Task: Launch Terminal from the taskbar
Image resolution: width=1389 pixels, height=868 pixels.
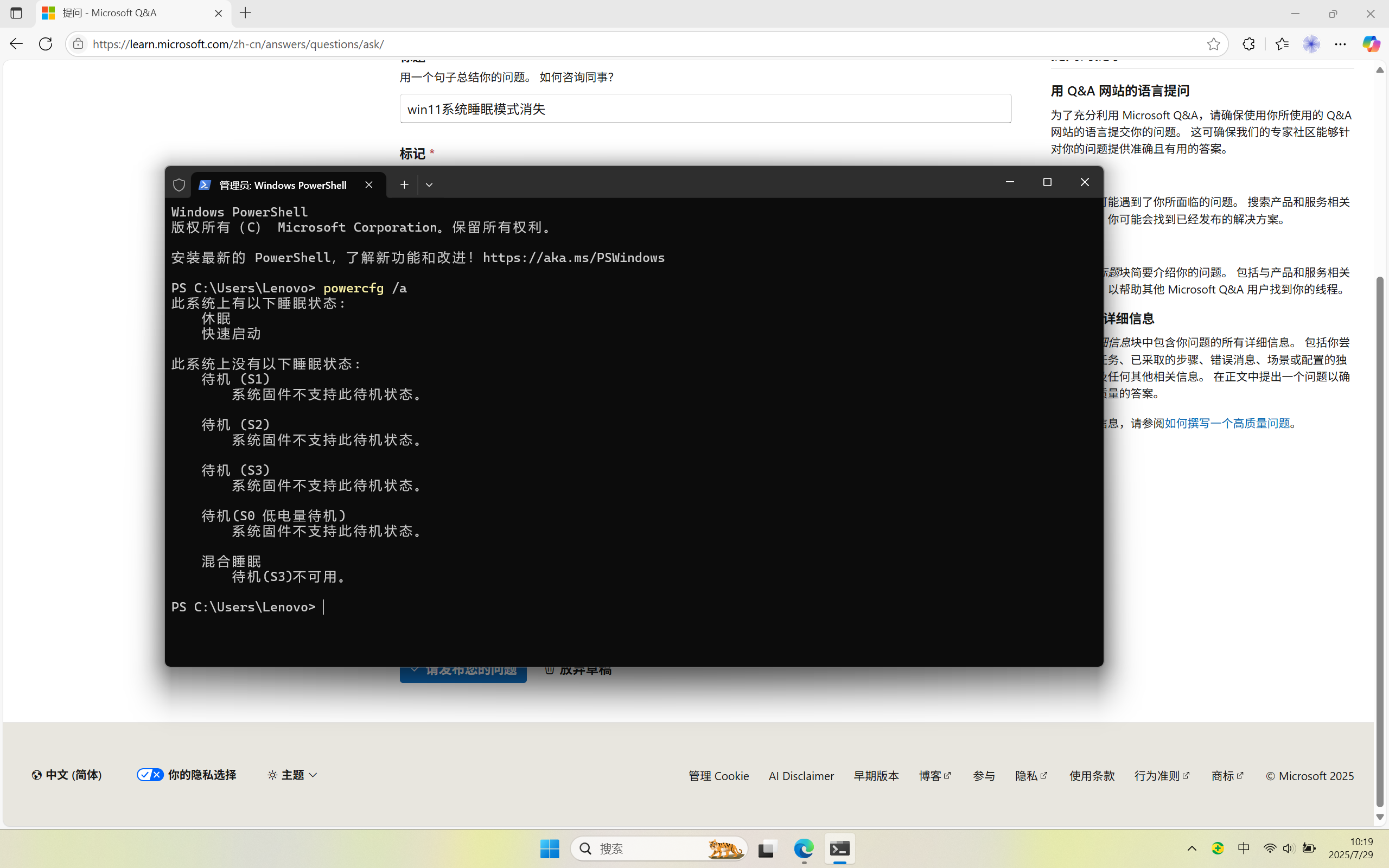Action: (839, 849)
